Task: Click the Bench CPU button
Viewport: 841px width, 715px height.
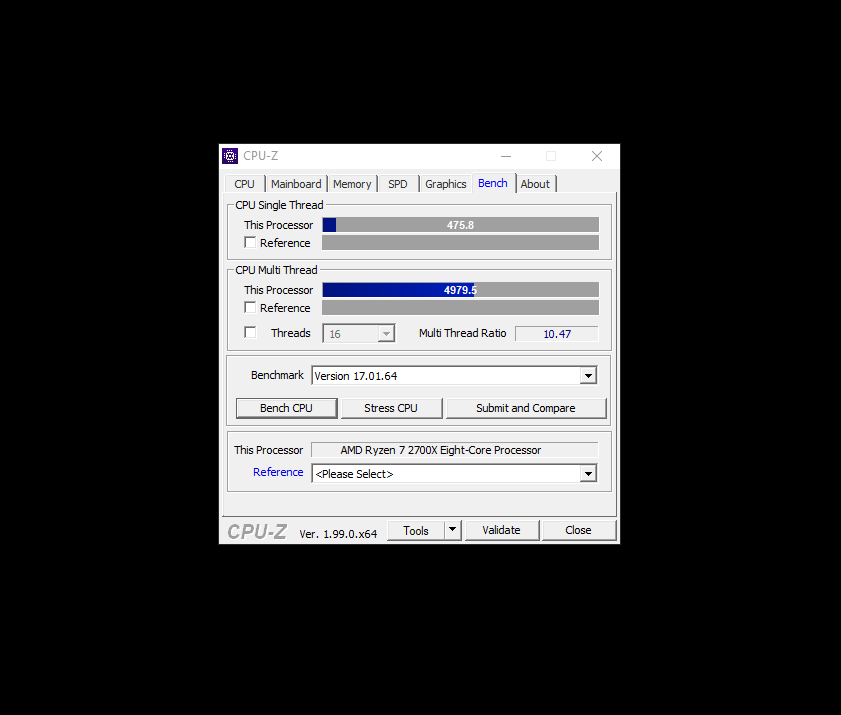Action: [286, 408]
